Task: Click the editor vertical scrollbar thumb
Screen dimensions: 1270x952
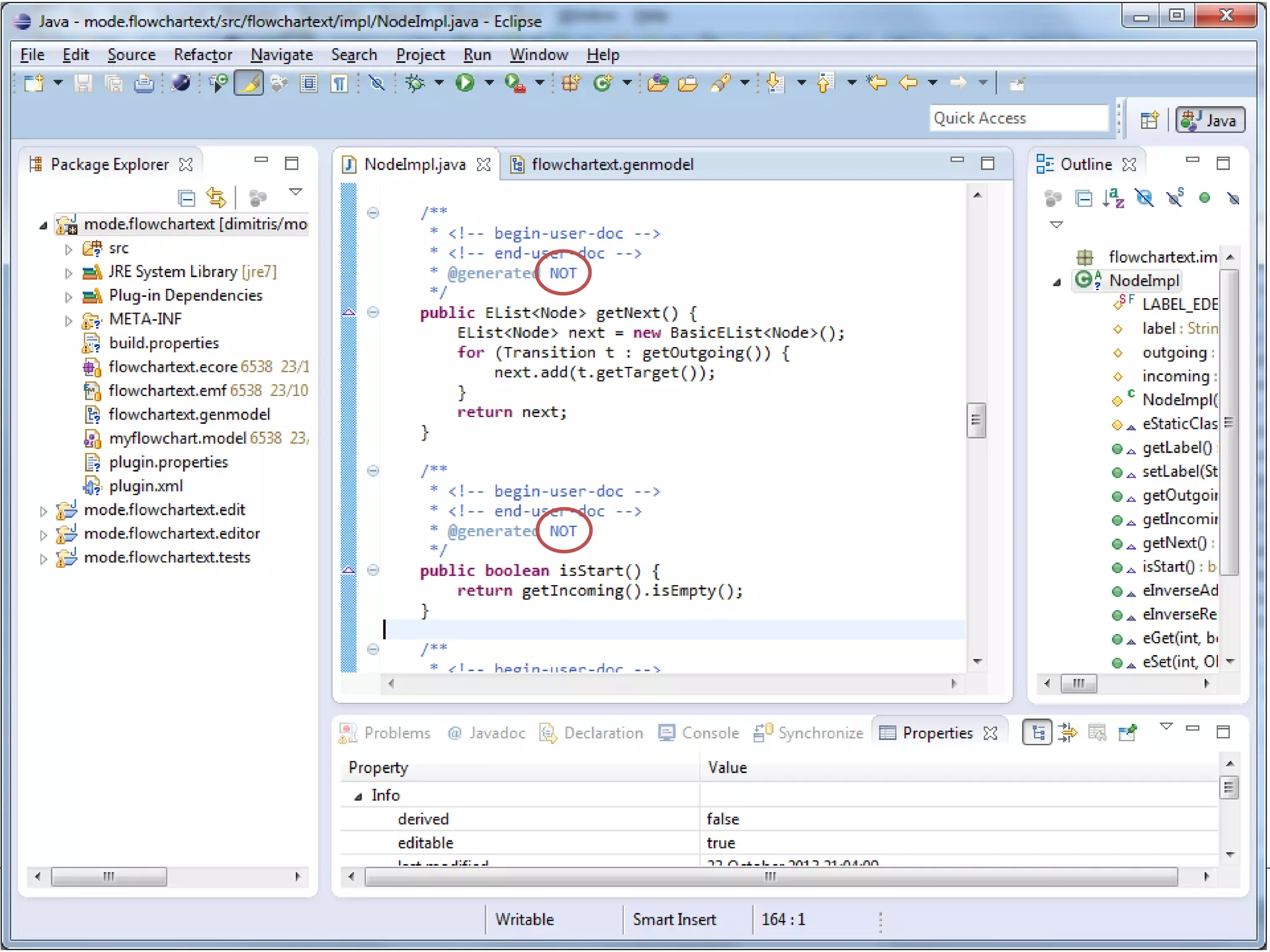Action: [976, 420]
